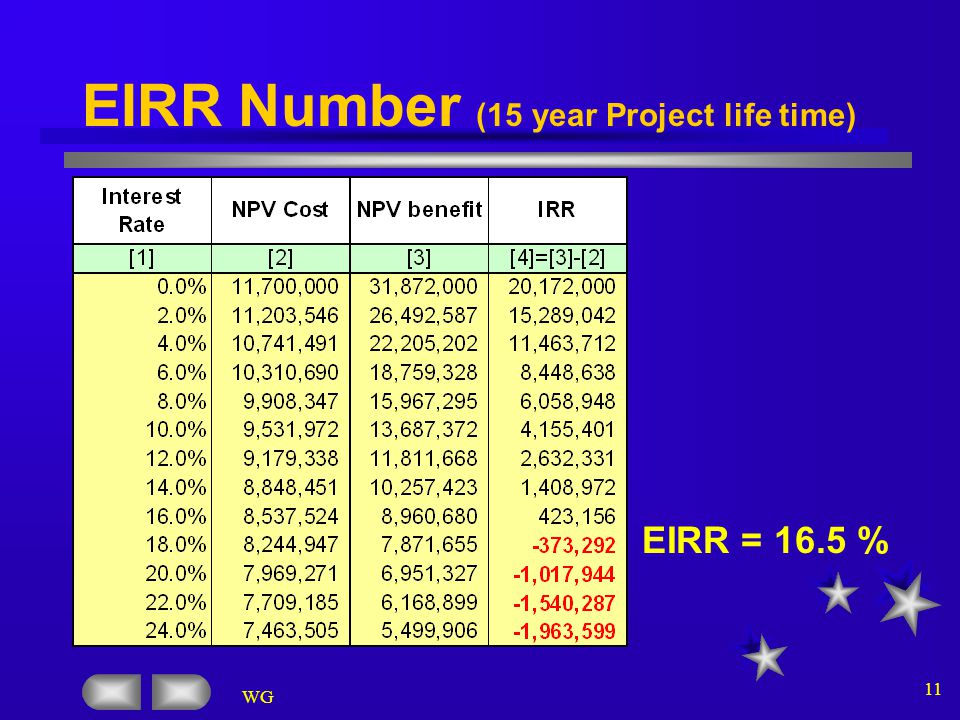Image resolution: width=960 pixels, height=720 pixels.
Task: Select the 6.0% interest rate cell
Action: coord(181,372)
